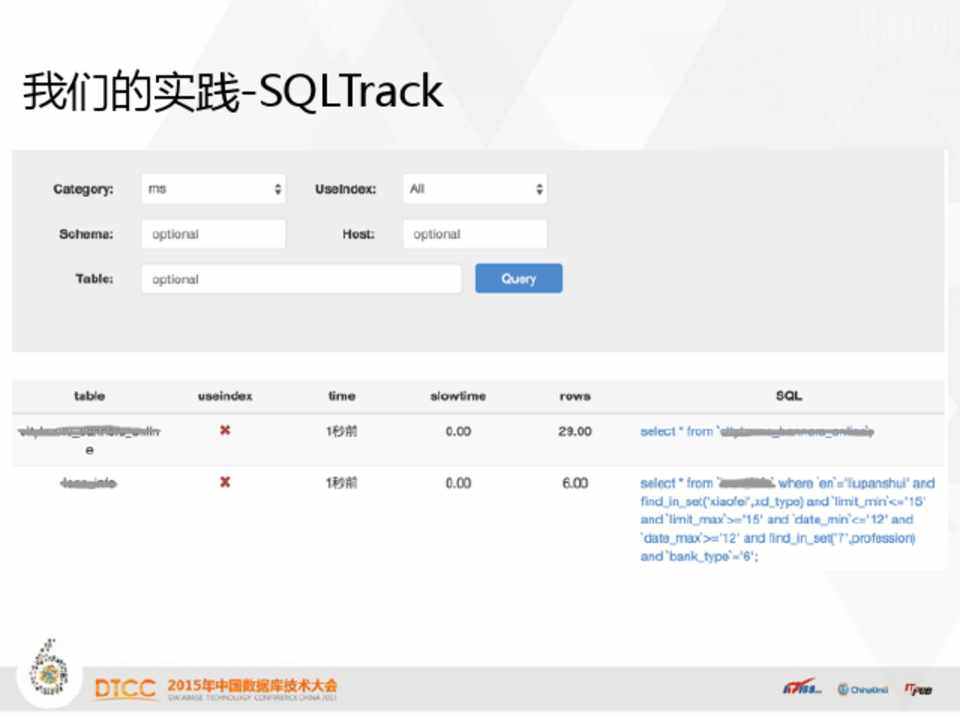Sort by the time column header

(x=341, y=396)
